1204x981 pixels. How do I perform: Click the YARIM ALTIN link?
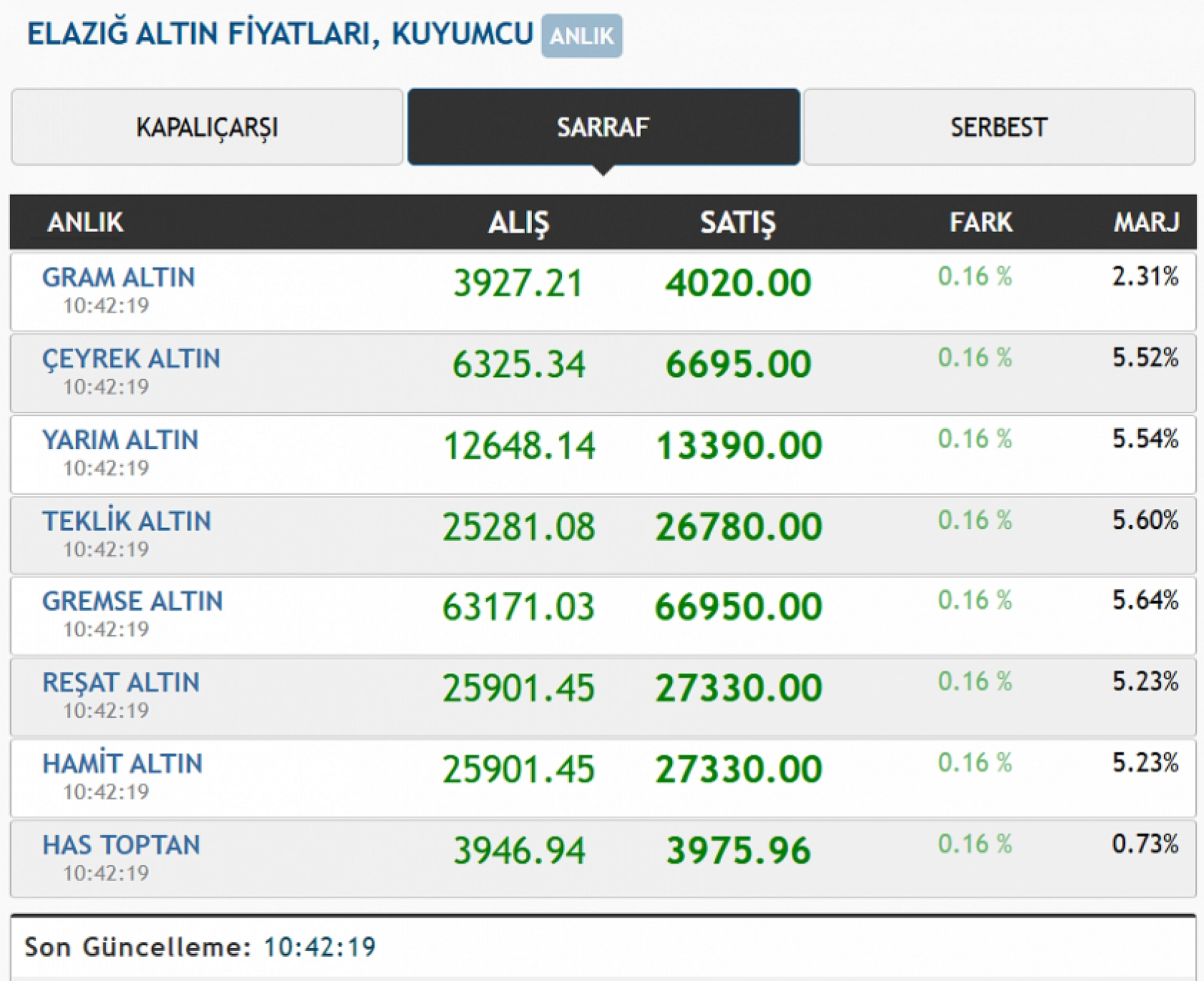[120, 440]
